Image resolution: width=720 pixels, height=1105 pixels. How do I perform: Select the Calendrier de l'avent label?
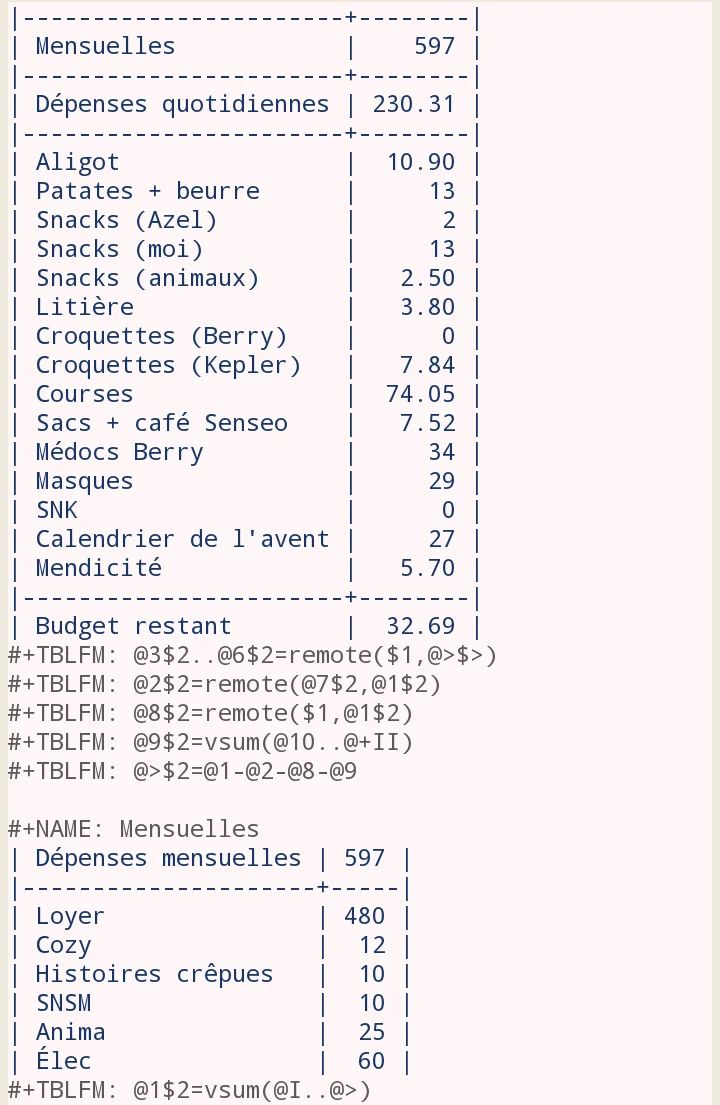182,539
